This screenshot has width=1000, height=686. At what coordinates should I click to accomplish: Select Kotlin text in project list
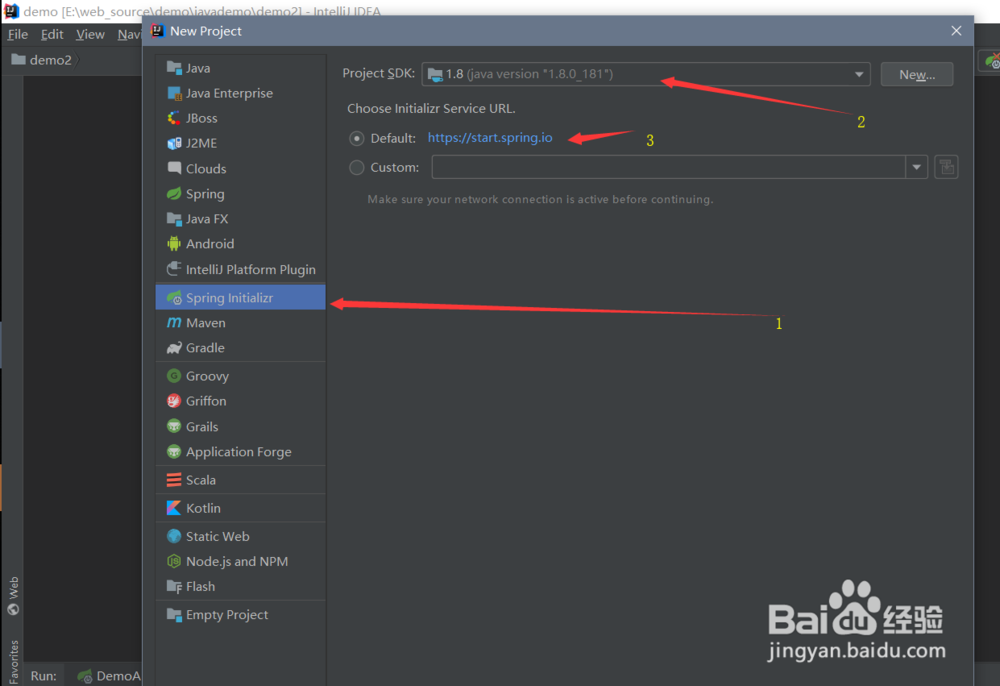point(203,508)
